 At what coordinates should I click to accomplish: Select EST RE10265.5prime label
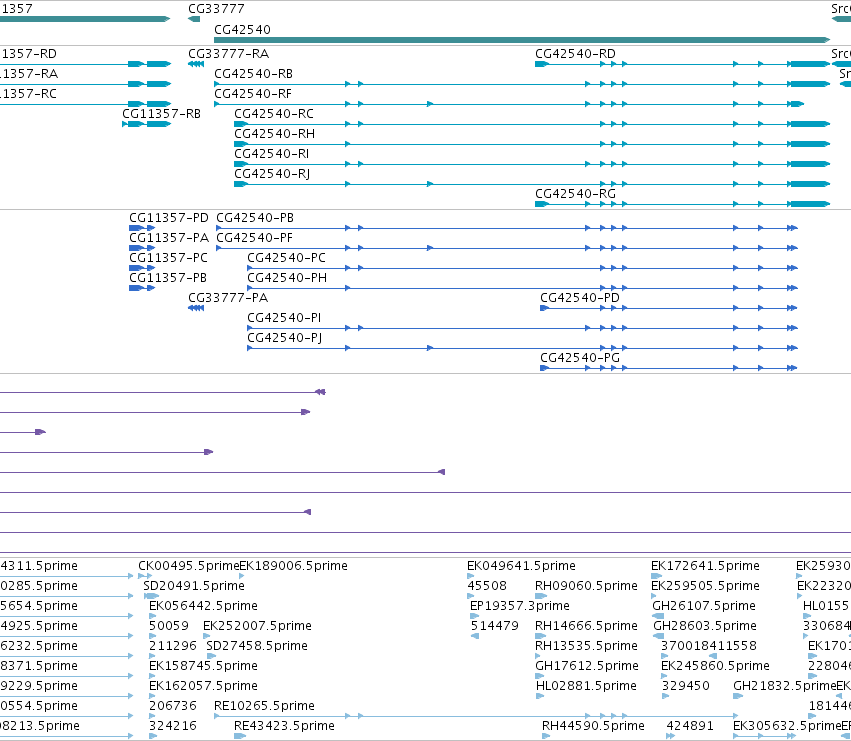[264, 706]
